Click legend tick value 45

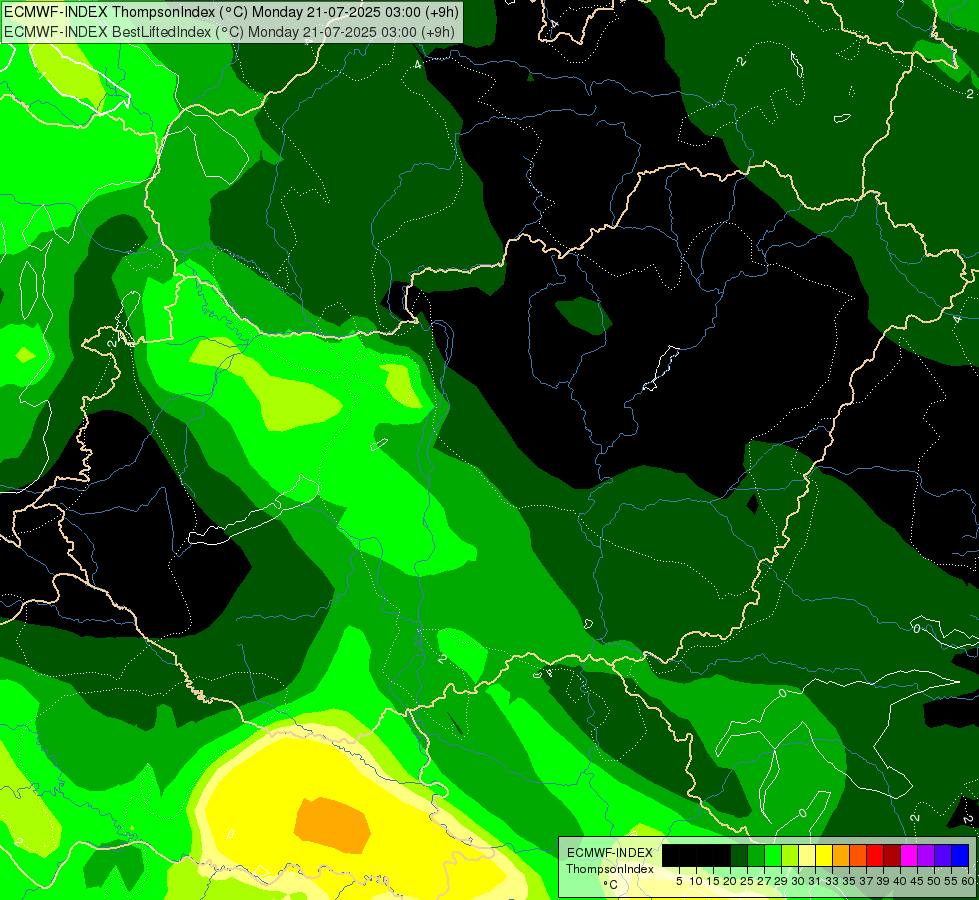tap(917, 881)
